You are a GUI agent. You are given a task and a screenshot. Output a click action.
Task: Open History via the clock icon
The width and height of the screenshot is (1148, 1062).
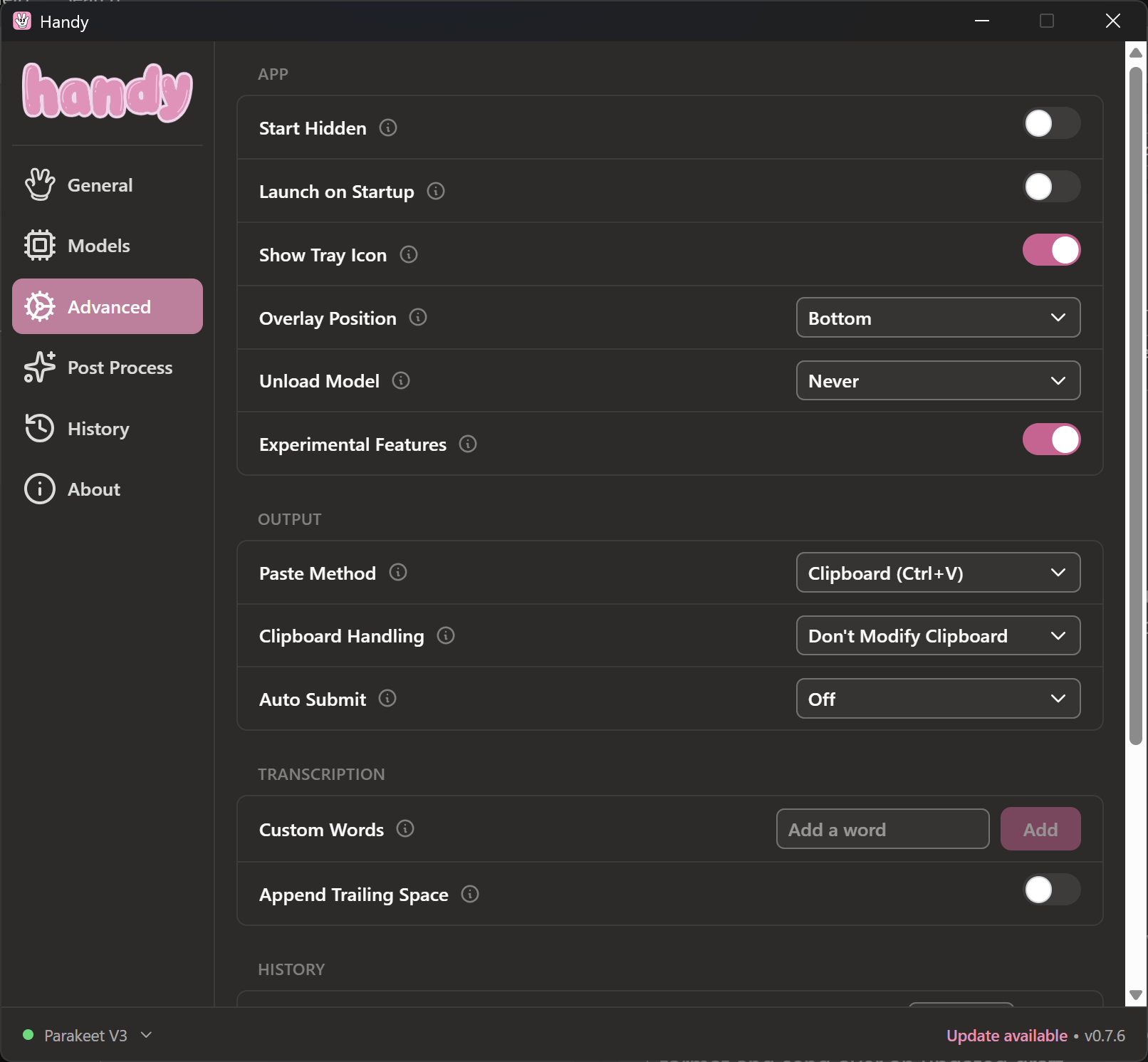[x=40, y=428]
